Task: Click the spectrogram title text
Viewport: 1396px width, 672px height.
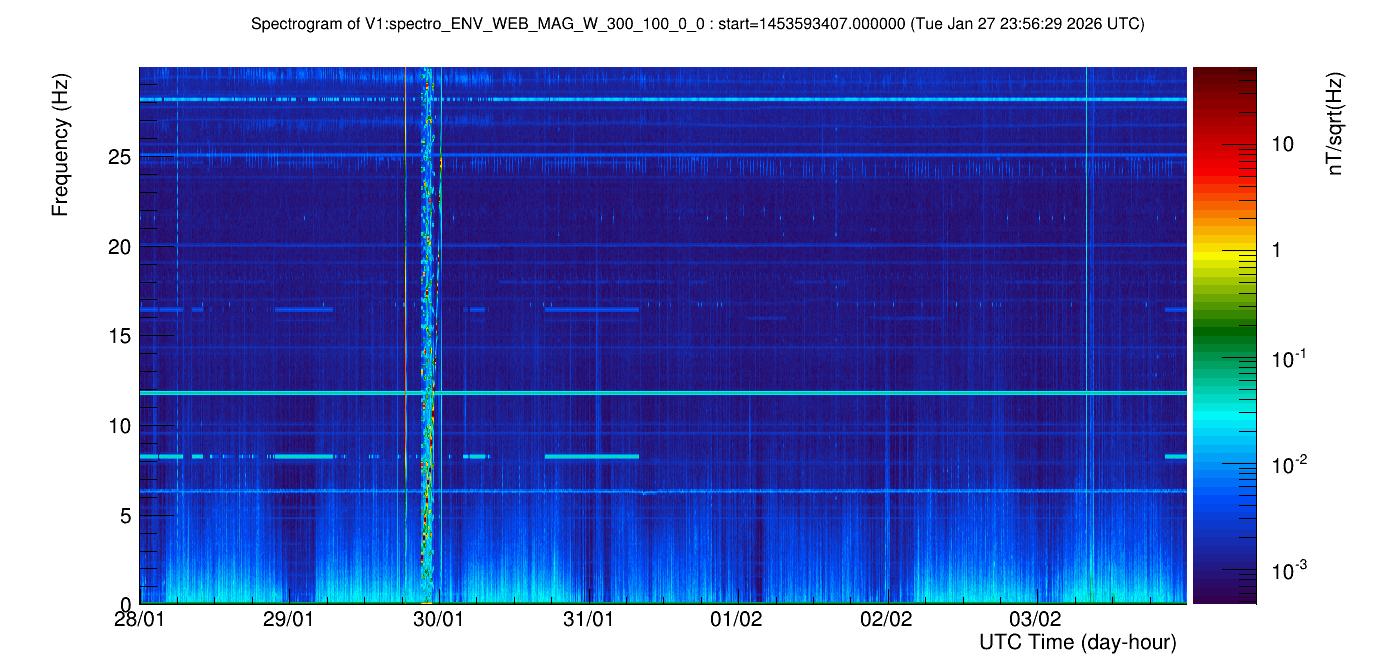Action: coord(698,24)
